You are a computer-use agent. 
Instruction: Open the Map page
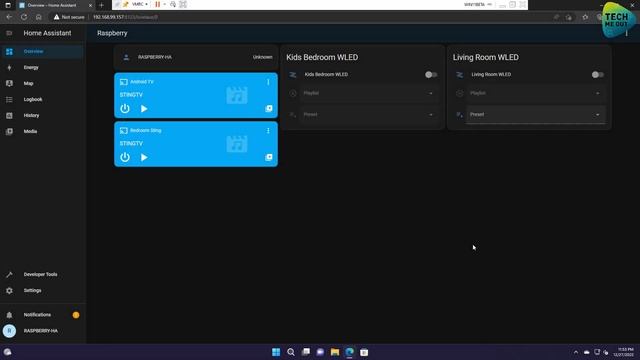tap(42, 83)
